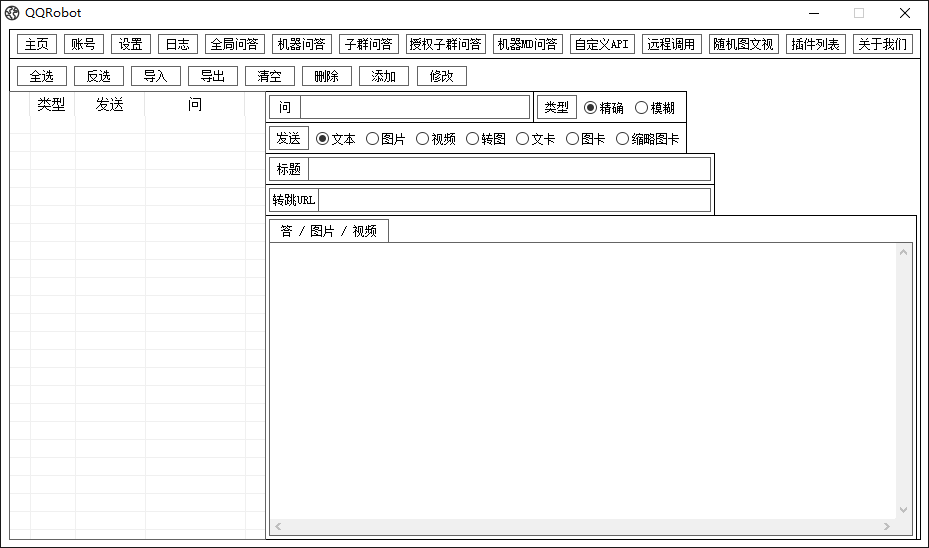Switch to the 插件列表 tab

point(815,44)
